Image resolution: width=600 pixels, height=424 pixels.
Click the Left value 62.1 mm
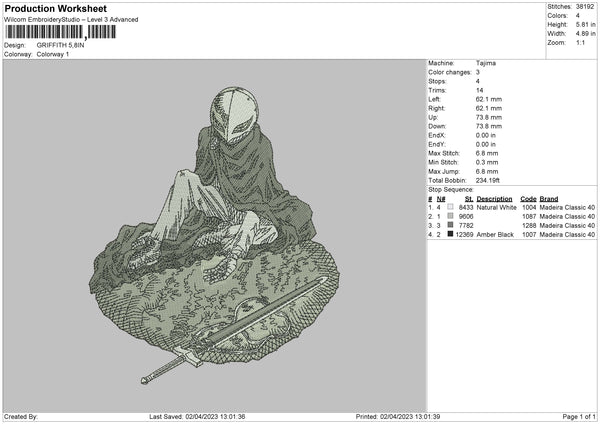click(489, 99)
